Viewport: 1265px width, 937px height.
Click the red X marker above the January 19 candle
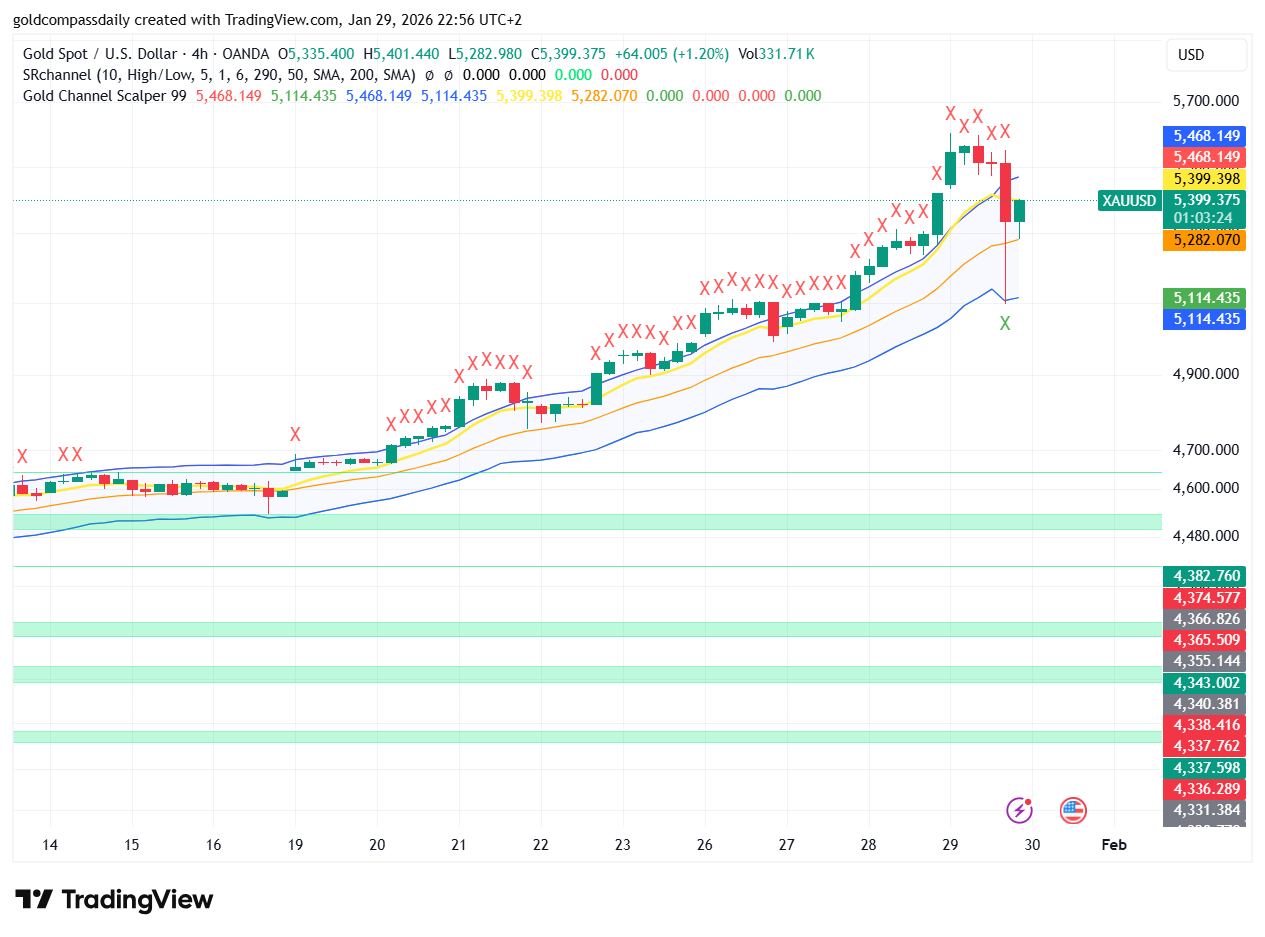coord(294,435)
